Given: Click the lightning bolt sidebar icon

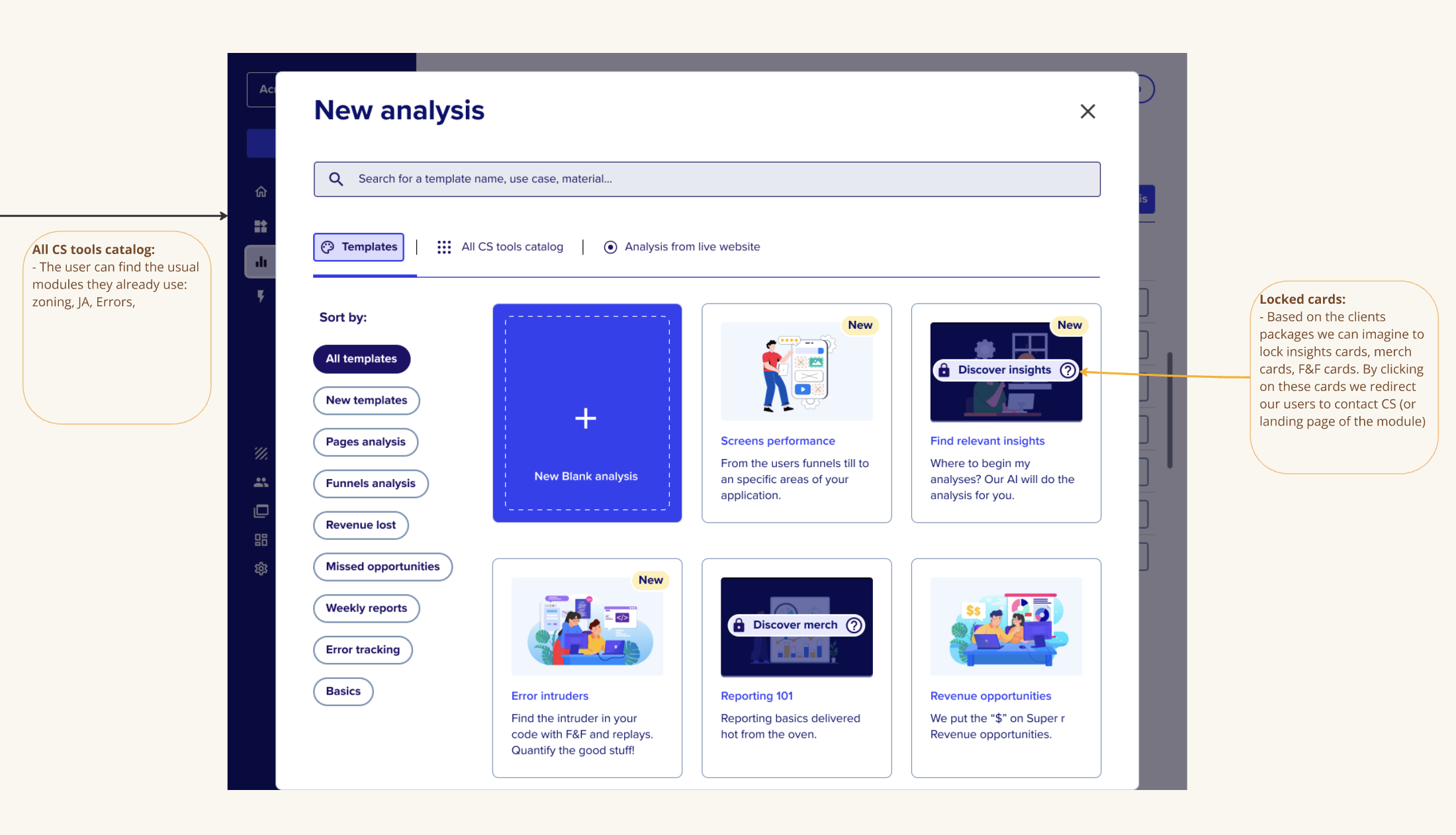Looking at the screenshot, I should point(261,296).
